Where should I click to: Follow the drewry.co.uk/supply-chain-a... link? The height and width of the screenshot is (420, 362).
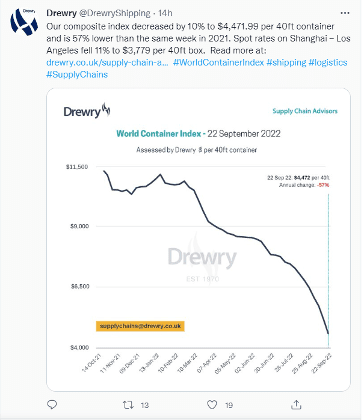(x=107, y=62)
